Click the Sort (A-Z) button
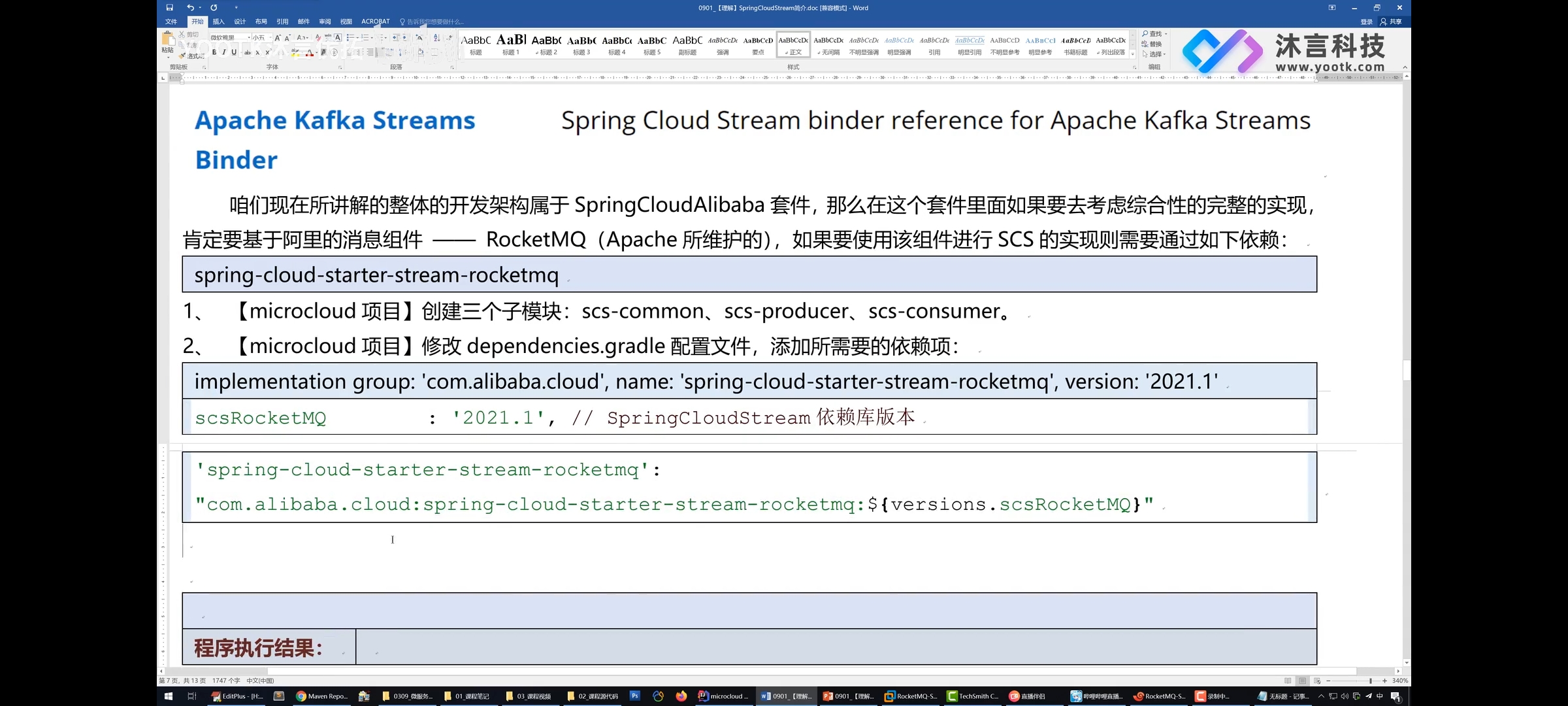 [437, 38]
